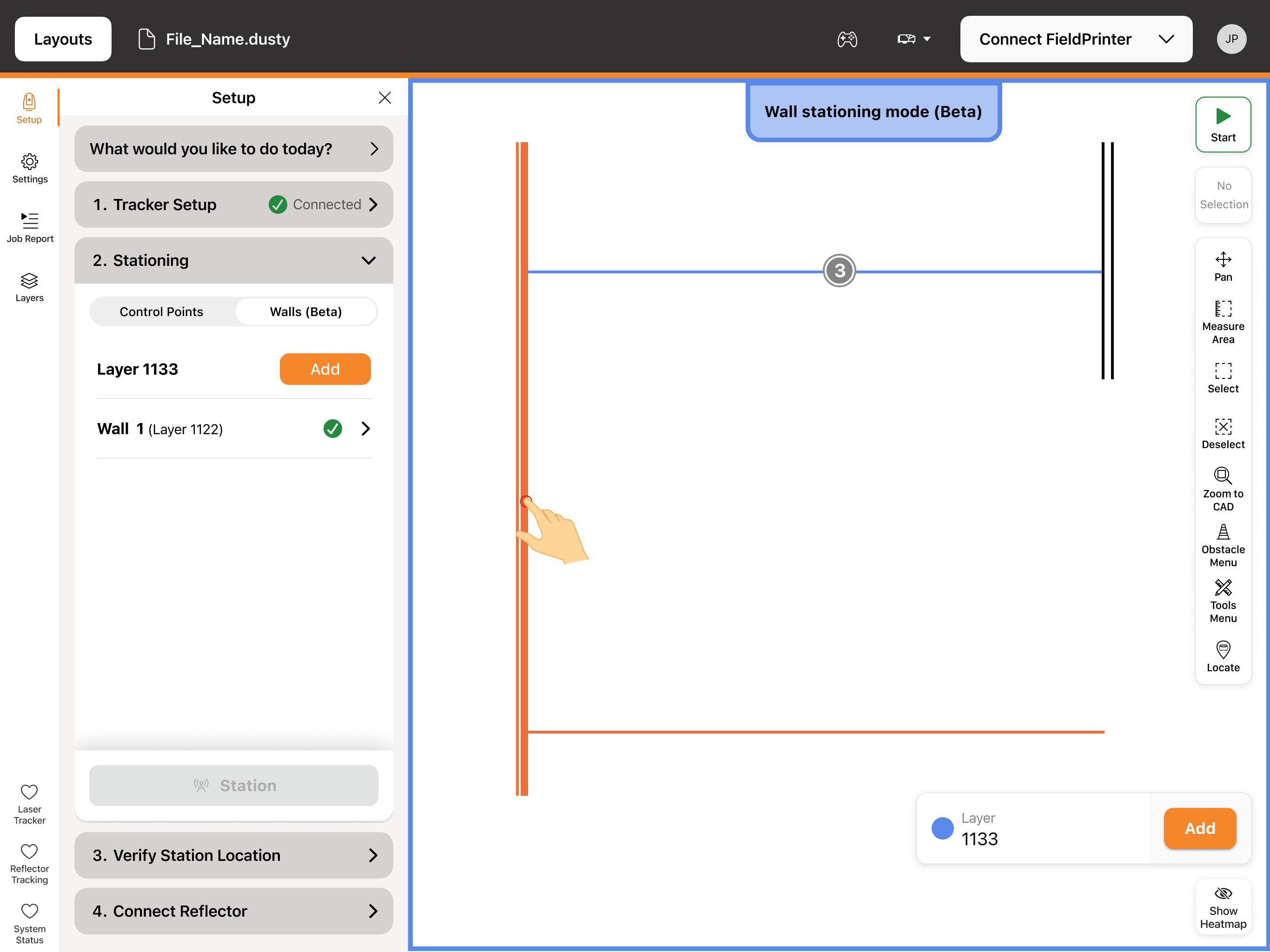Image resolution: width=1270 pixels, height=952 pixels.
Task: Check Reflector Tracking status
Action: (x=29, y=863)
